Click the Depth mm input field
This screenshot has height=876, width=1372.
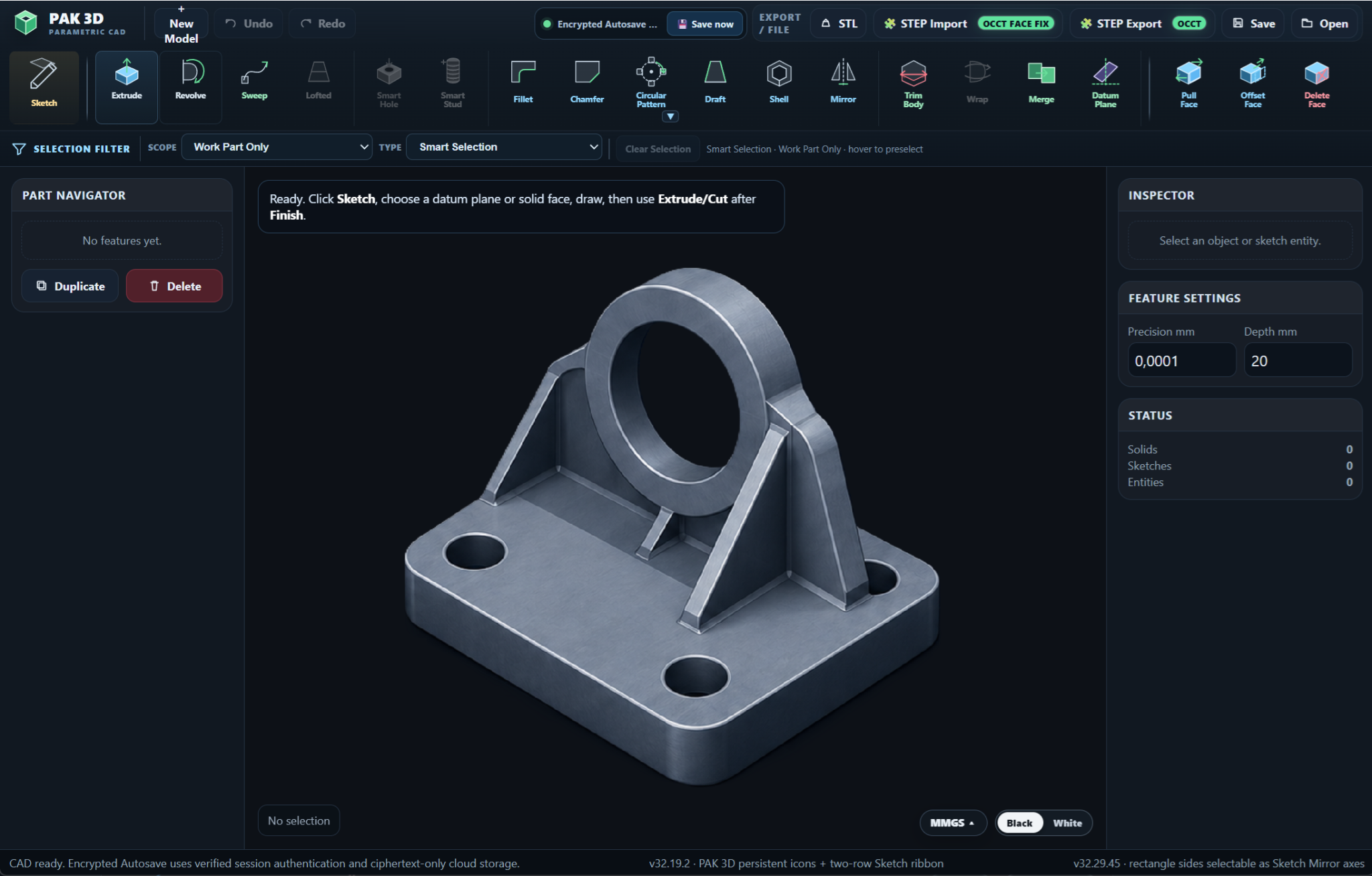(1298, 360)
